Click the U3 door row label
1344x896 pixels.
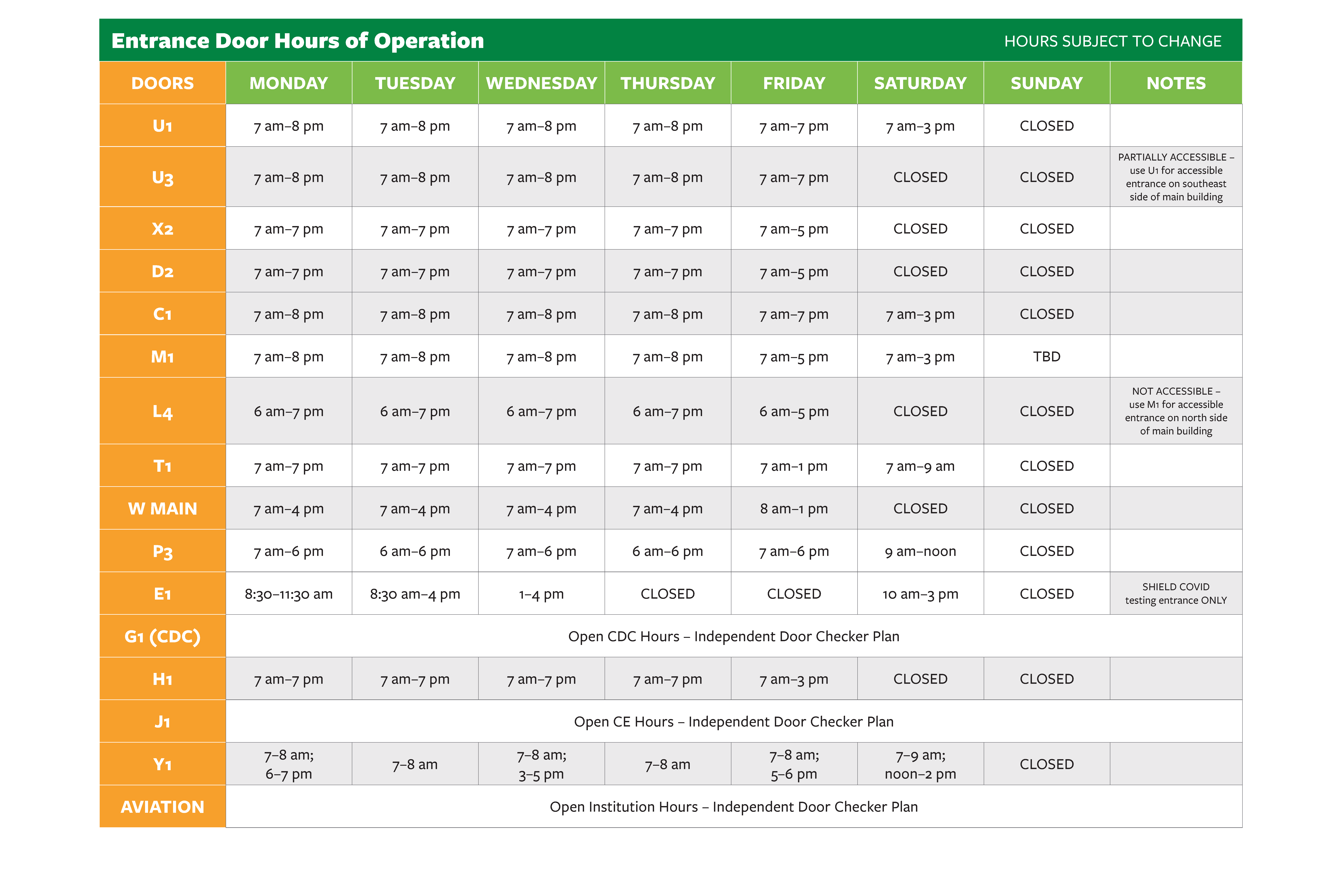point(163,177)
